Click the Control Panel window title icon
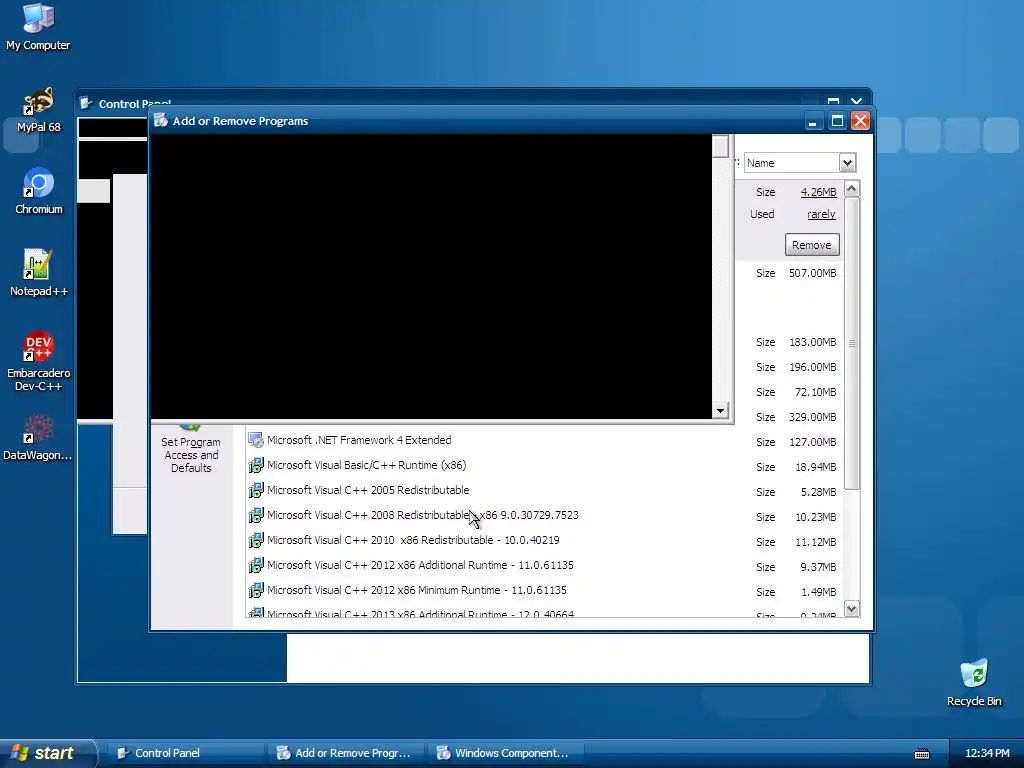The width and height of the screenshot is (1024, 768). coord(86,103)
